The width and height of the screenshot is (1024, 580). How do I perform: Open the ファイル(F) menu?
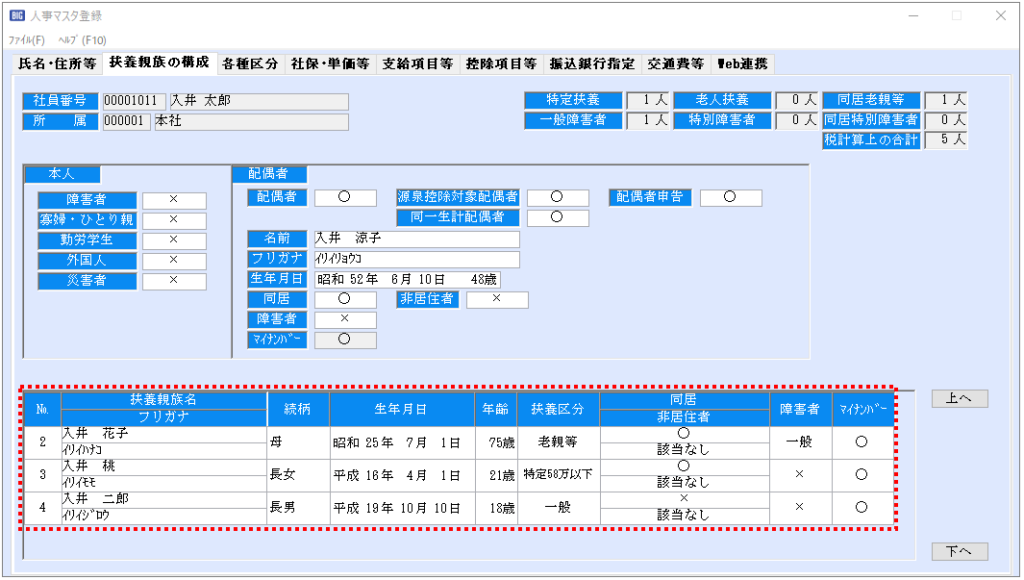pyautogui.click(x=27, y=40)
